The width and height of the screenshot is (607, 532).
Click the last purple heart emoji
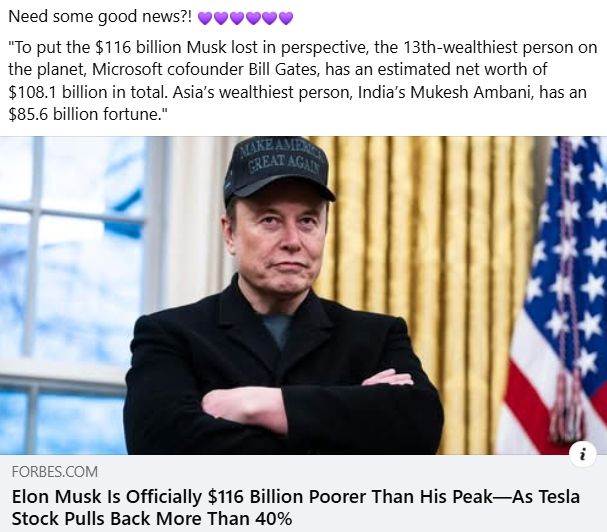tap(286, 18)
